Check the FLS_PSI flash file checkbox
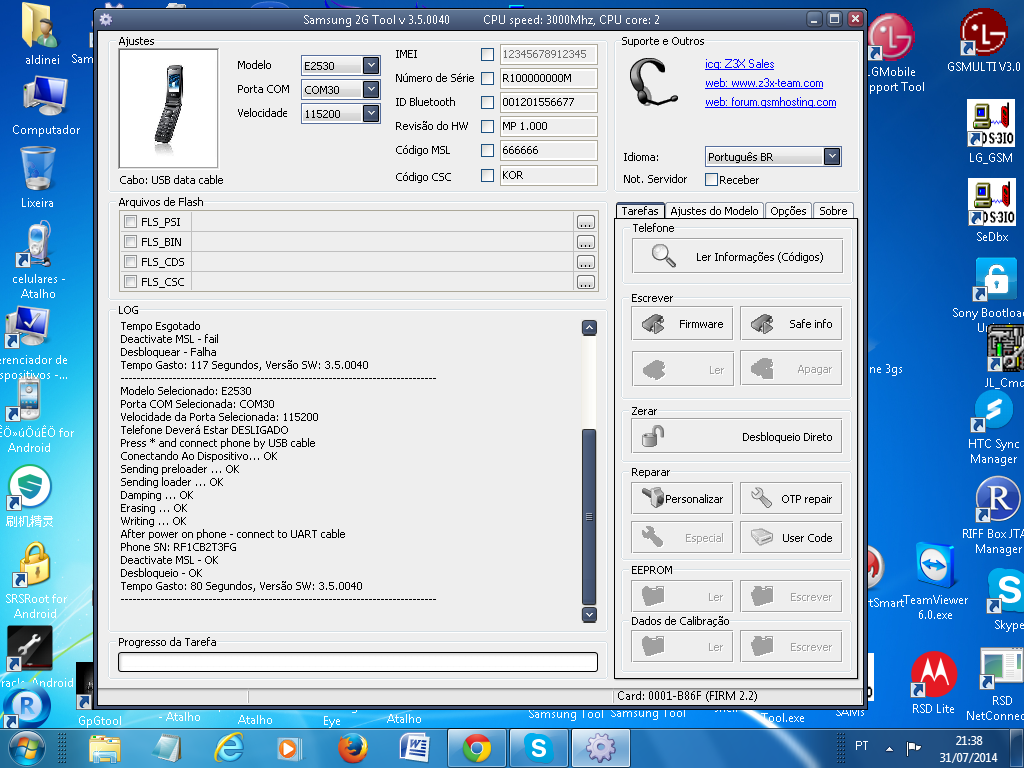 [x=131, y=222]
